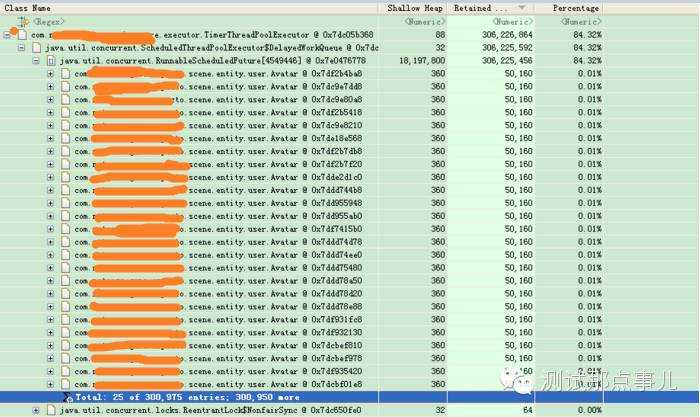Click object icon of Avatar @ 0x7df2b5418

66,112
